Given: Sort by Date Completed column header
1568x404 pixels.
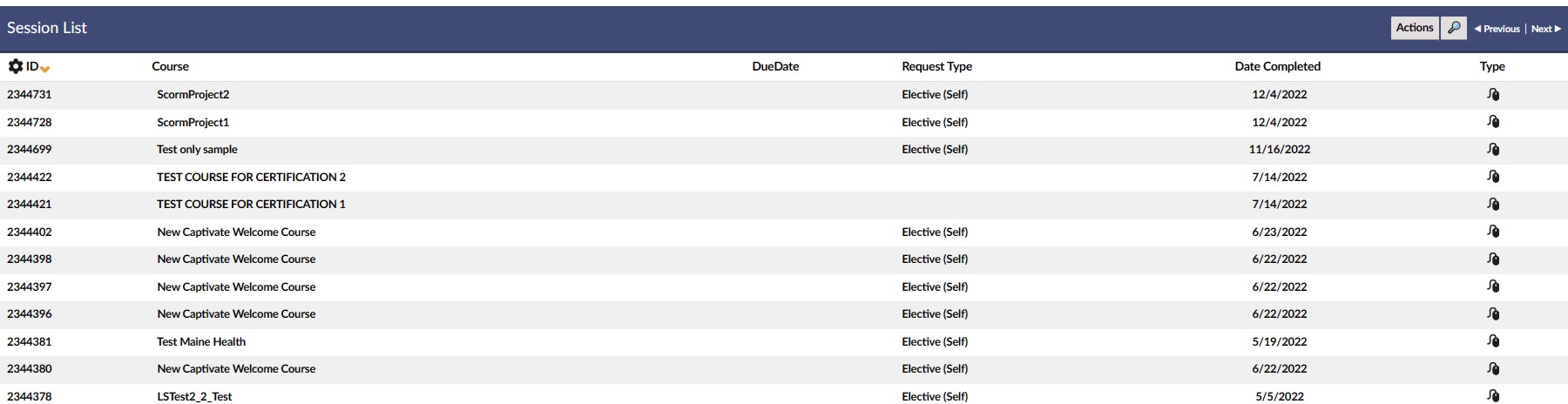Looking at the screenshot, I should coord(1277,66).
